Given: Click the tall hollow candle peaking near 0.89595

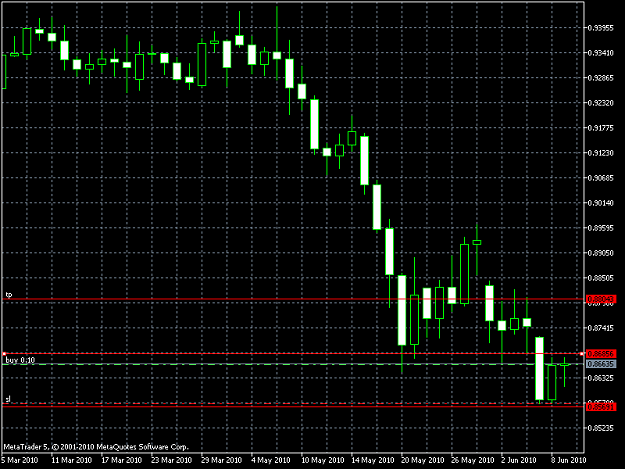Looking at the screenshot, I should point(464,274).
